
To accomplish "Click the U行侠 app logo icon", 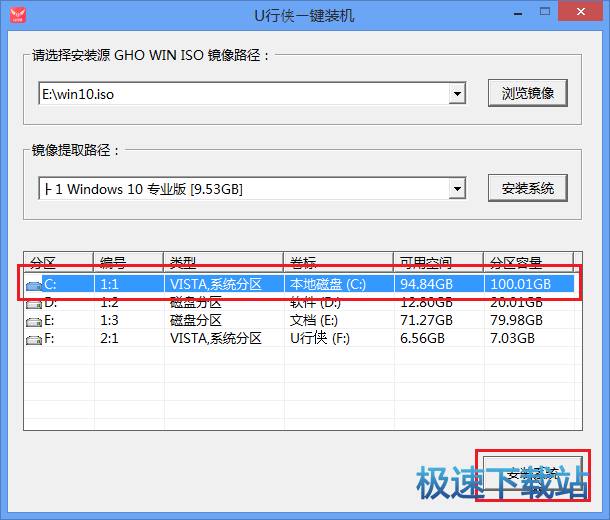I will pyautogui.click(x=18, y=15).
